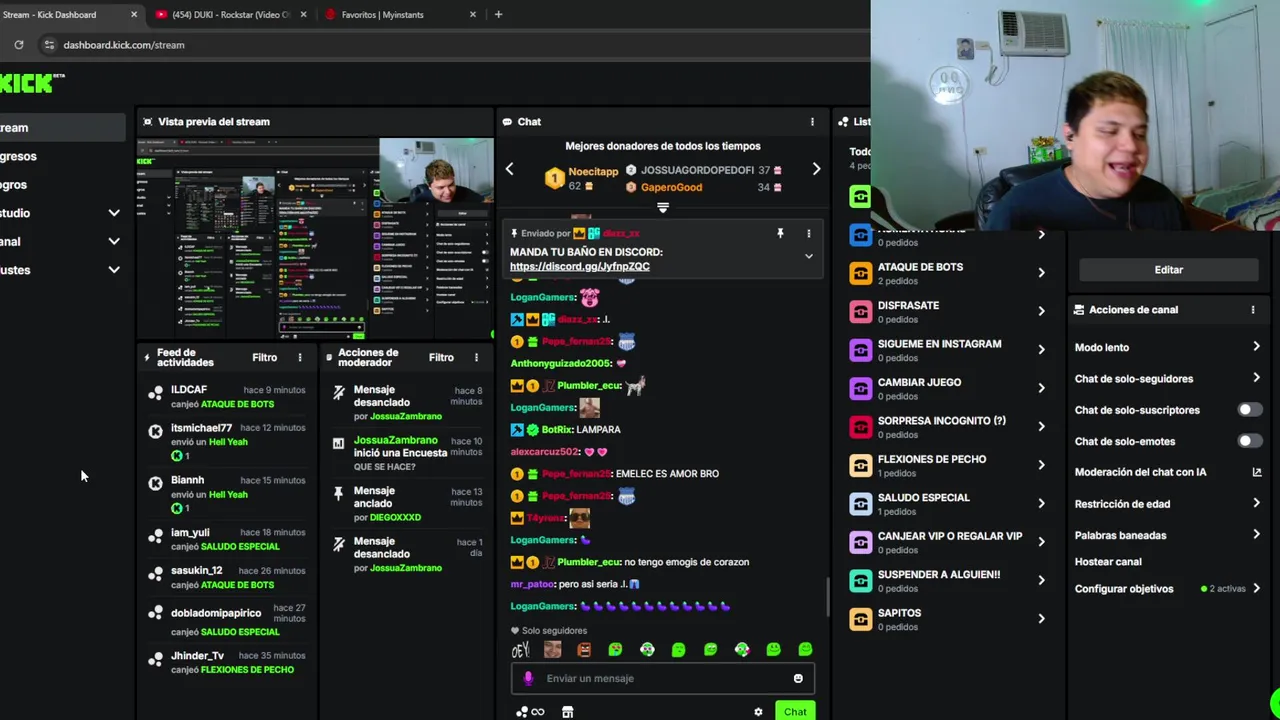
Task: Expand Configurar objetivos arrow
Action: coord(1256,589)
